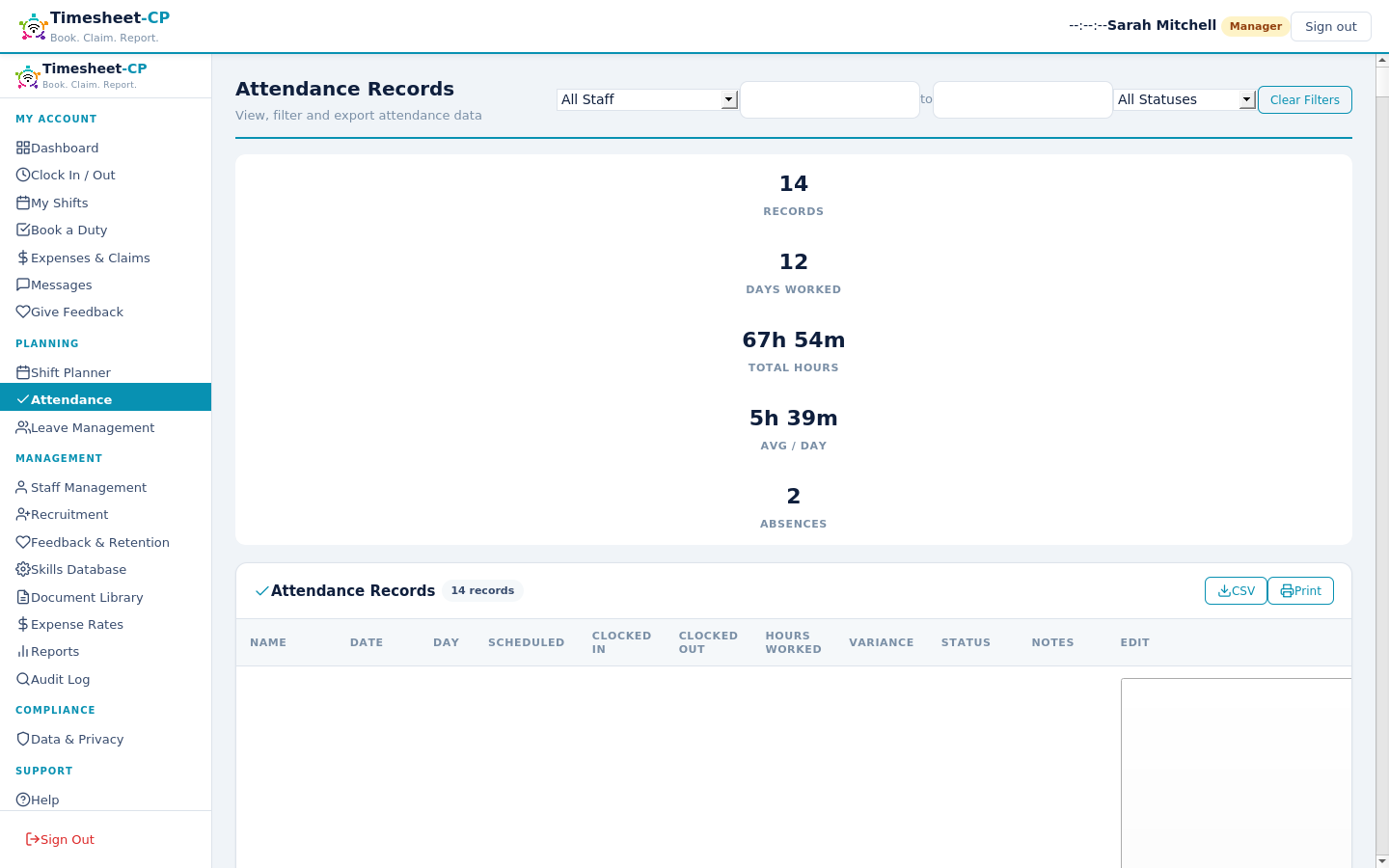Click the Clear Filters button
The width and height of the screenshot is (1389, 868).
click(1304, 99)
